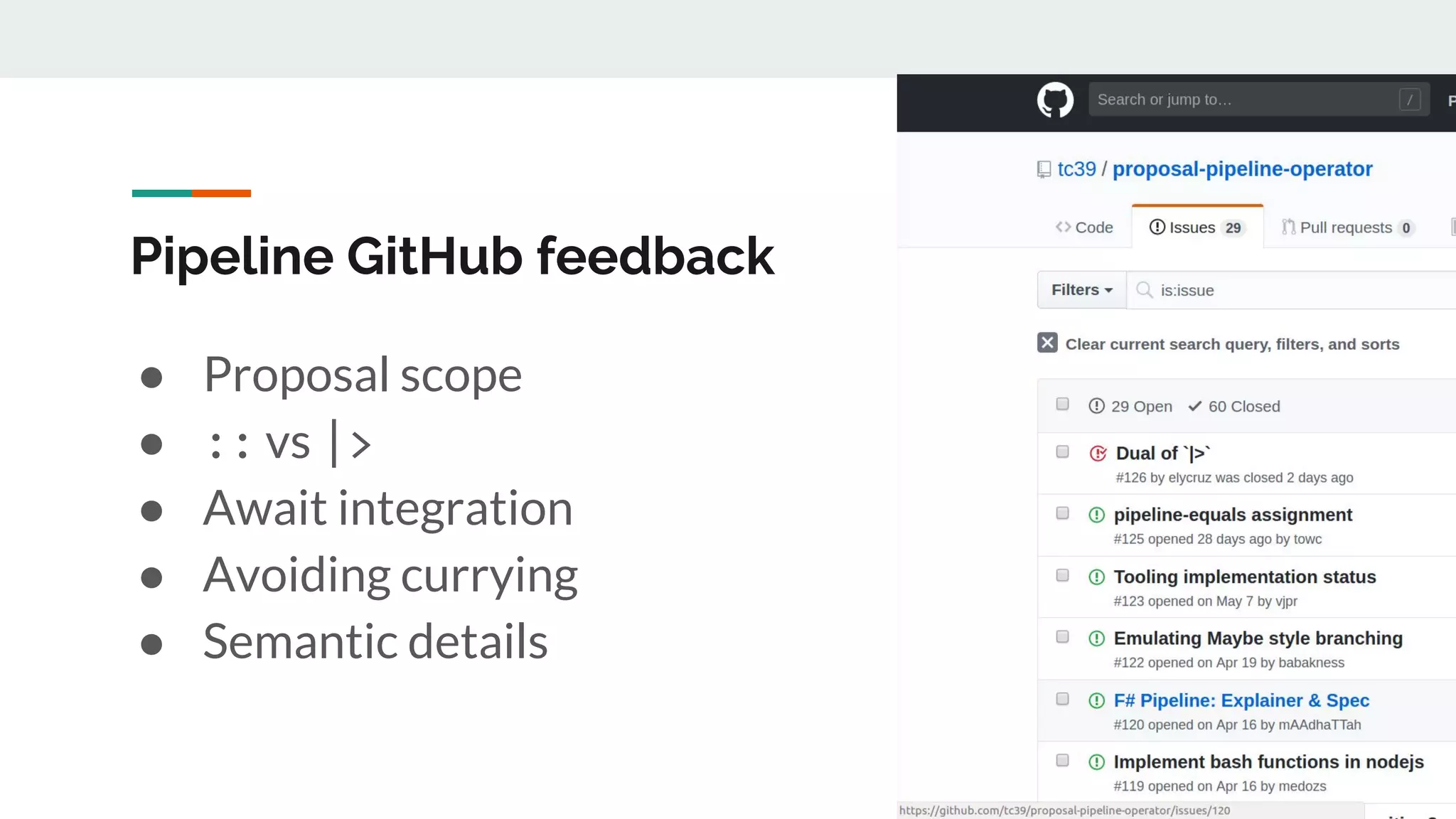Screen dimensions: 1456x819
Task: Click author mAAdhaTTah on issue #120
Action: (1319, 724)
